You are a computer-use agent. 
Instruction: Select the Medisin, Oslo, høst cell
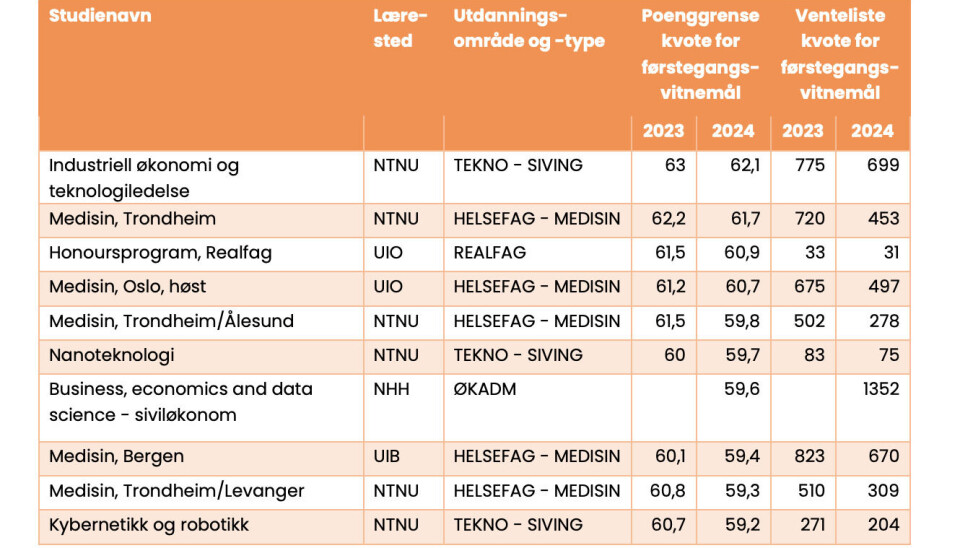(127, 287)
